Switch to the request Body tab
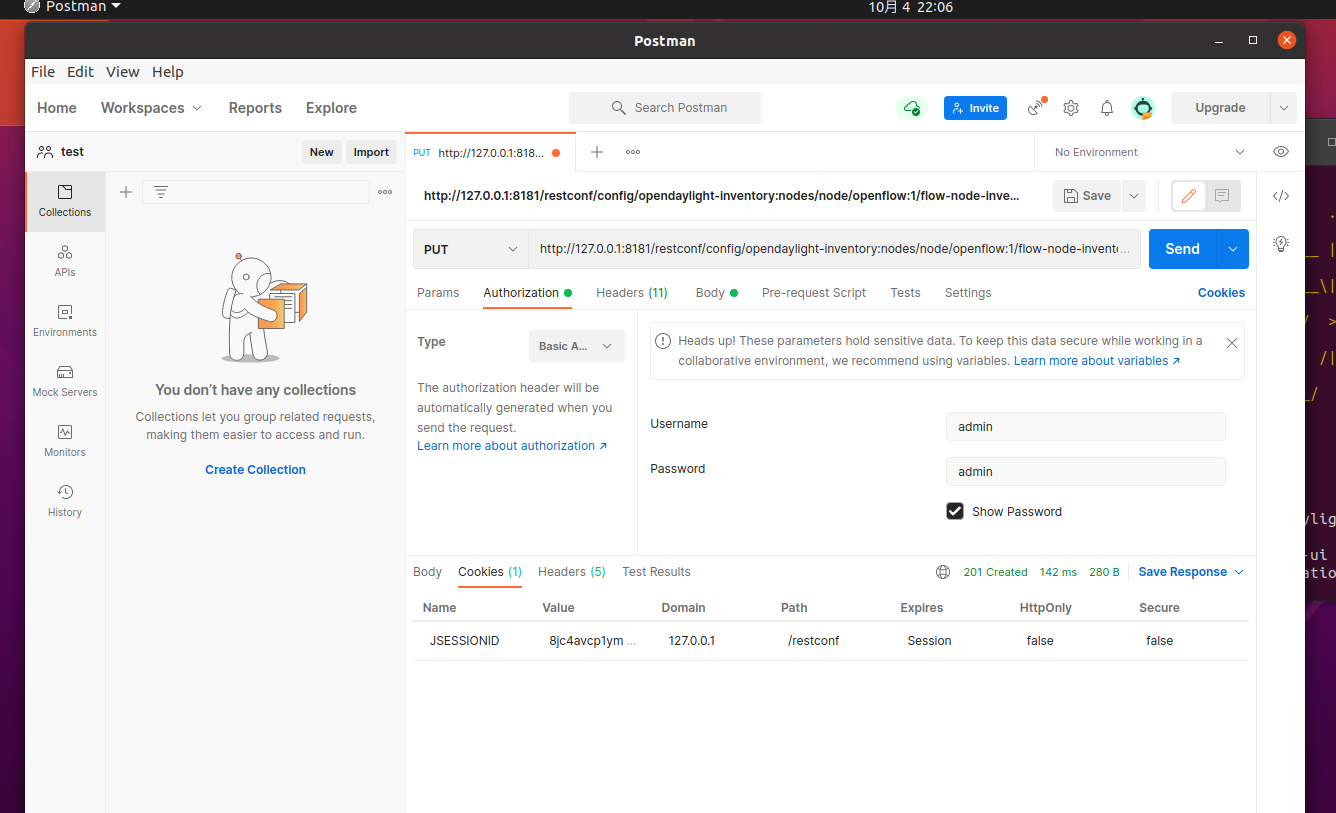Viewport: 1336px width, 813px height. [716, 293]
